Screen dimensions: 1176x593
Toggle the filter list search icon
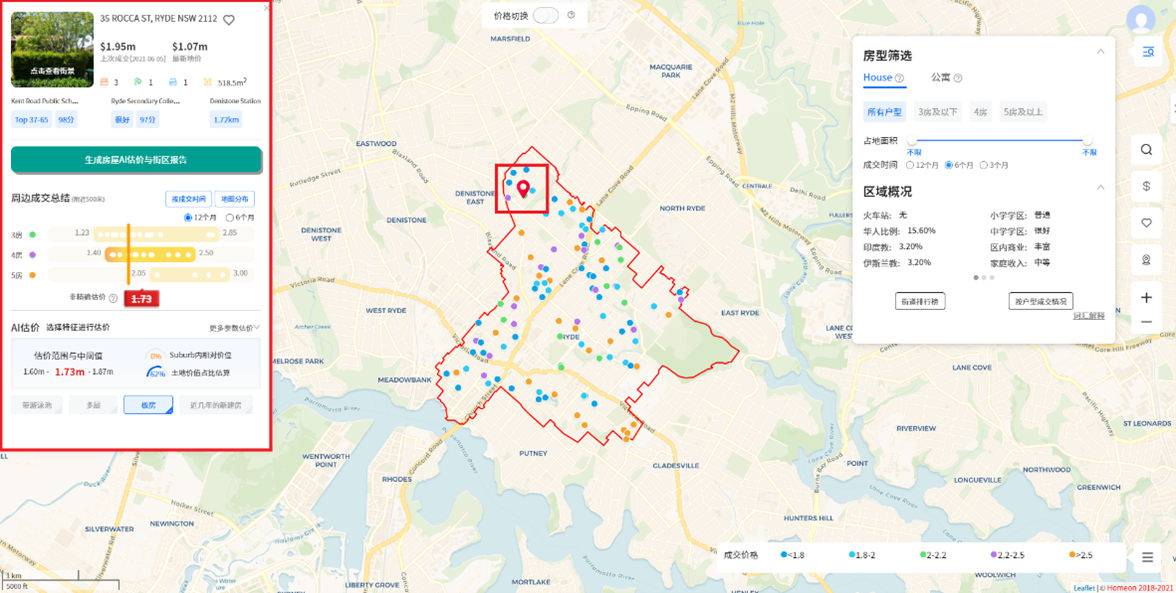pos(1147,52)
